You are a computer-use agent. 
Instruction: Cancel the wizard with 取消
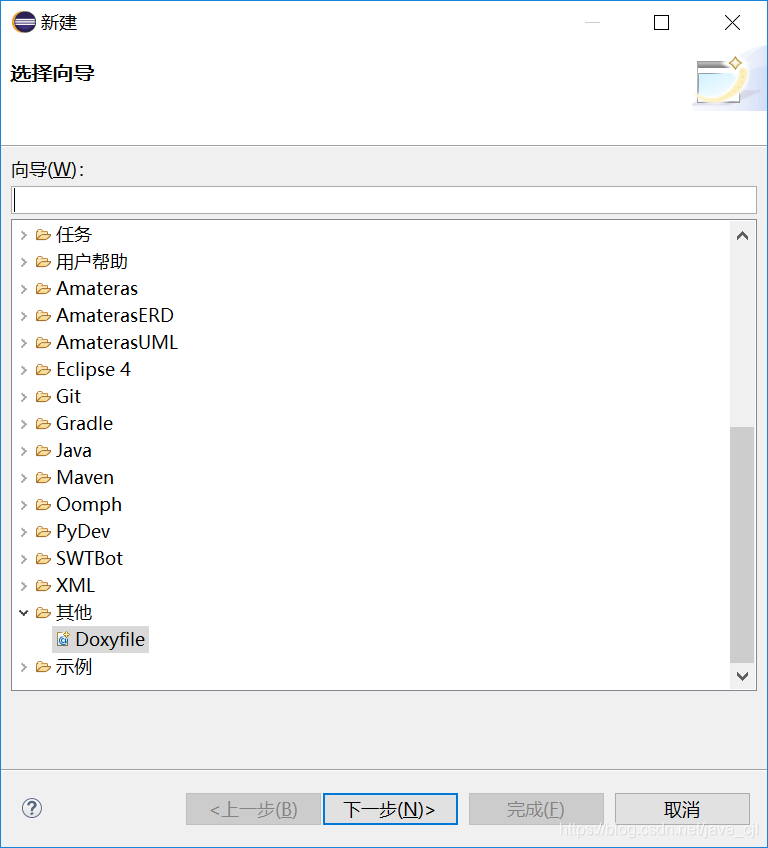[682, 809]
